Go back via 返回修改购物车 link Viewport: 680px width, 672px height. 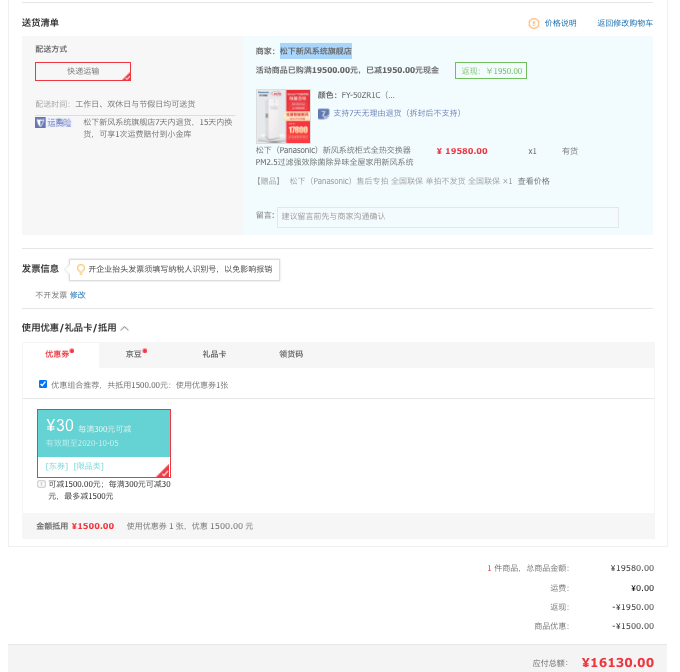pos(624,23)
